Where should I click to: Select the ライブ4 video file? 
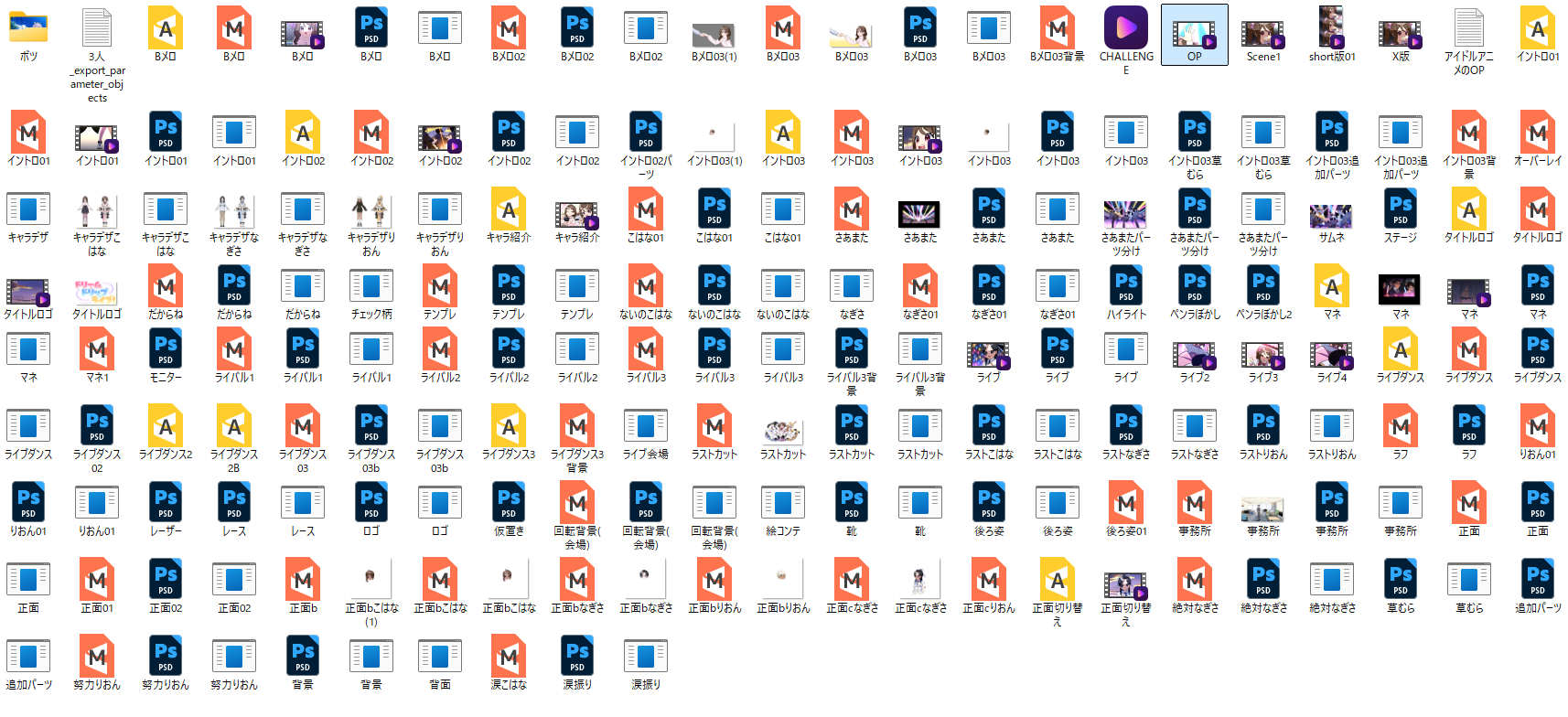pyautogui.click(x=1332, y=355)
